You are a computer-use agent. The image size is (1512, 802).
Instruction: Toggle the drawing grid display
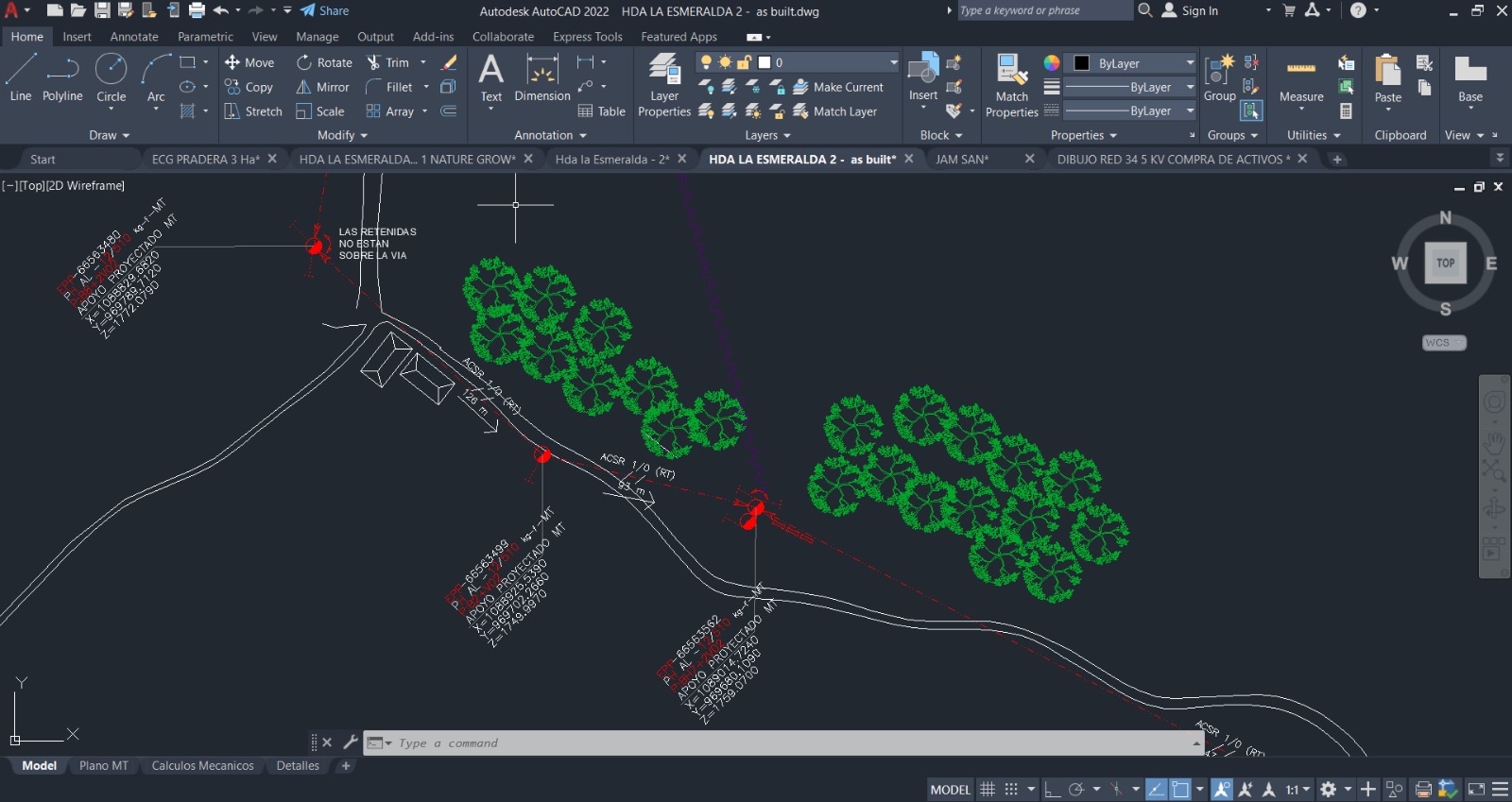pos(988,790)
